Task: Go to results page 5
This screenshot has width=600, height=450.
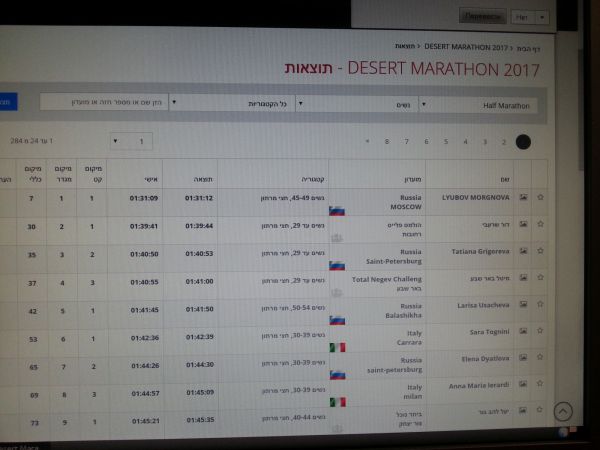Action: click(x=446, y=142)
